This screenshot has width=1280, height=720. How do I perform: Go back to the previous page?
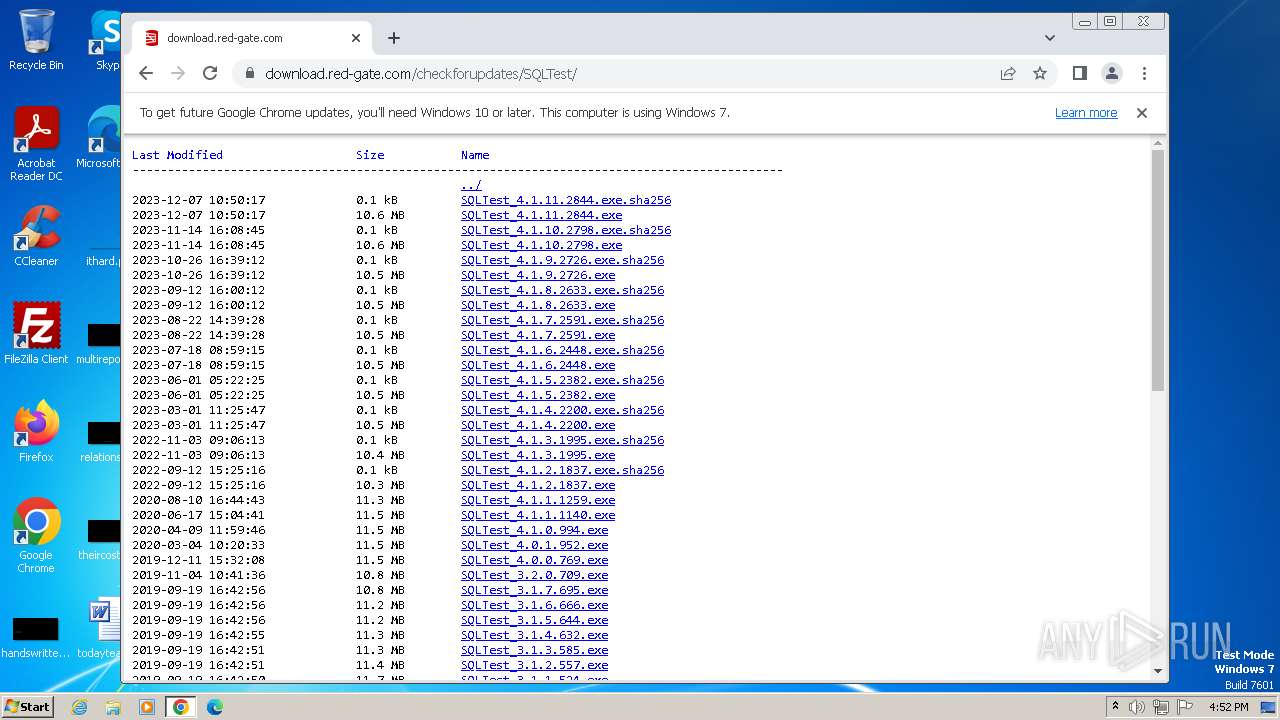tap(146, 73)
